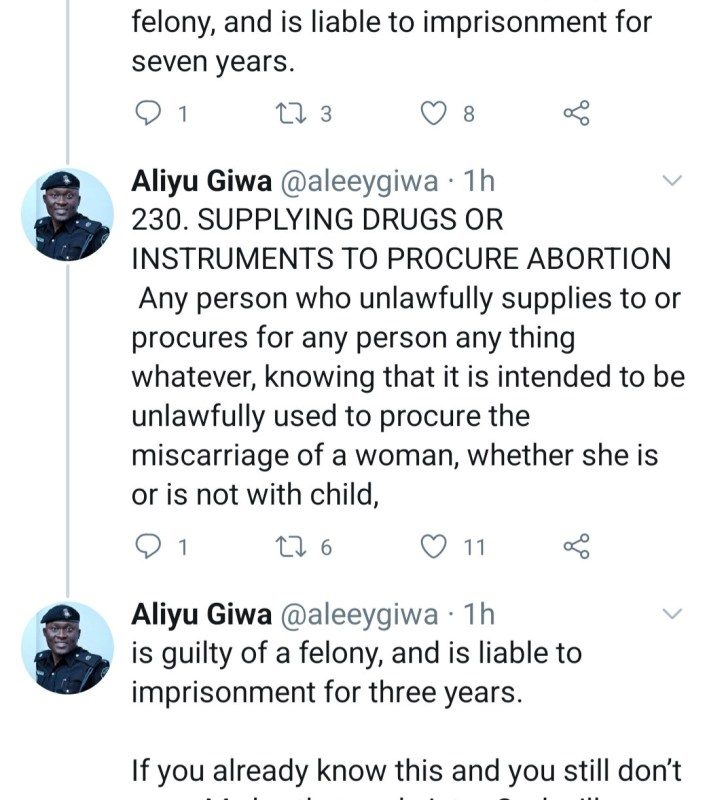Open the 'INSTRUMENTS TO PROCURE ABORTION' tweet text
Viewport: 707px width, 800px height.
[400, 258]
